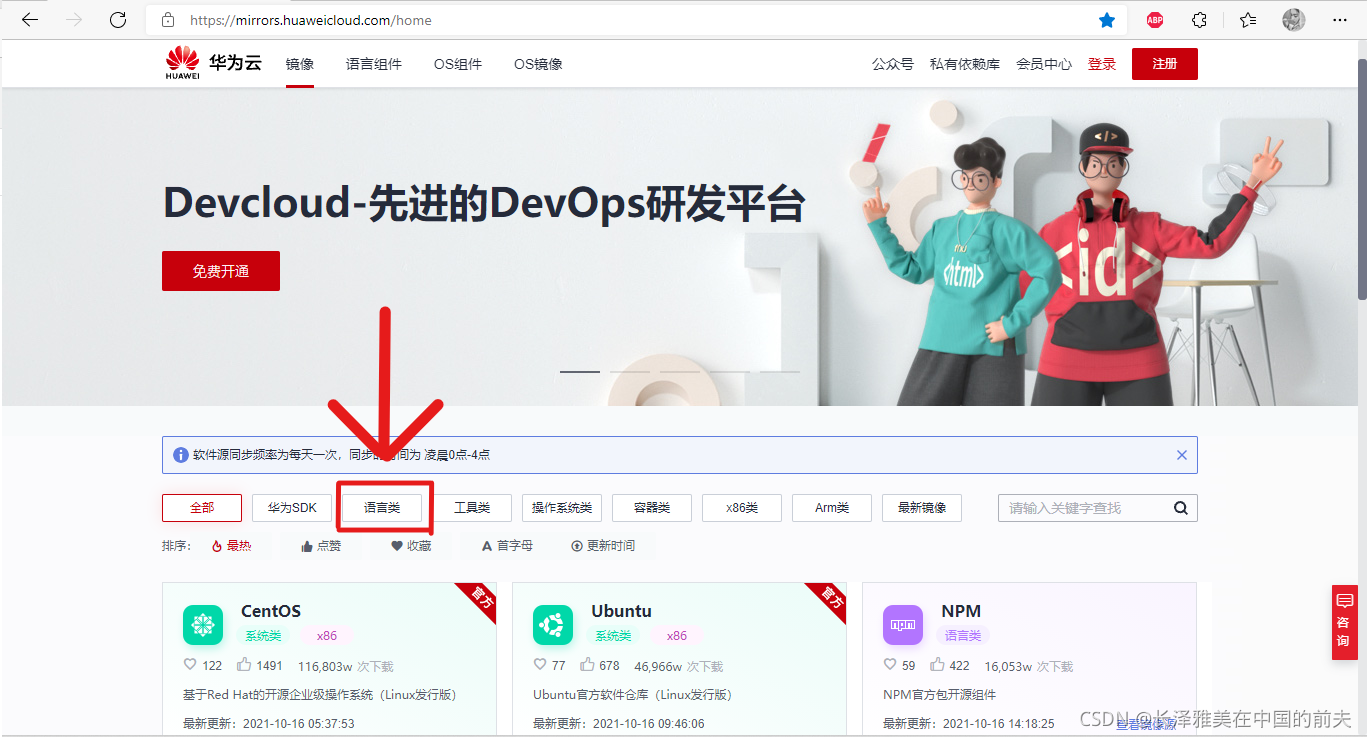Click the 系统类 tag on CentOS card
Viewport: 1367px width, 737px height.
coord(263,636)
